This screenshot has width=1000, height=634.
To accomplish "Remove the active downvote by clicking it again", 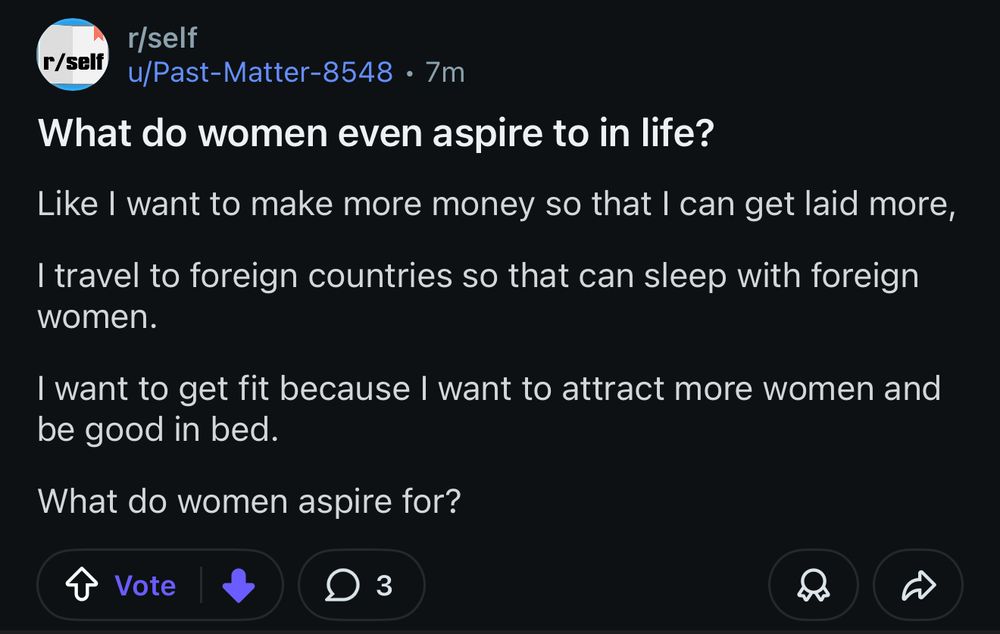I will pos(240,585).
